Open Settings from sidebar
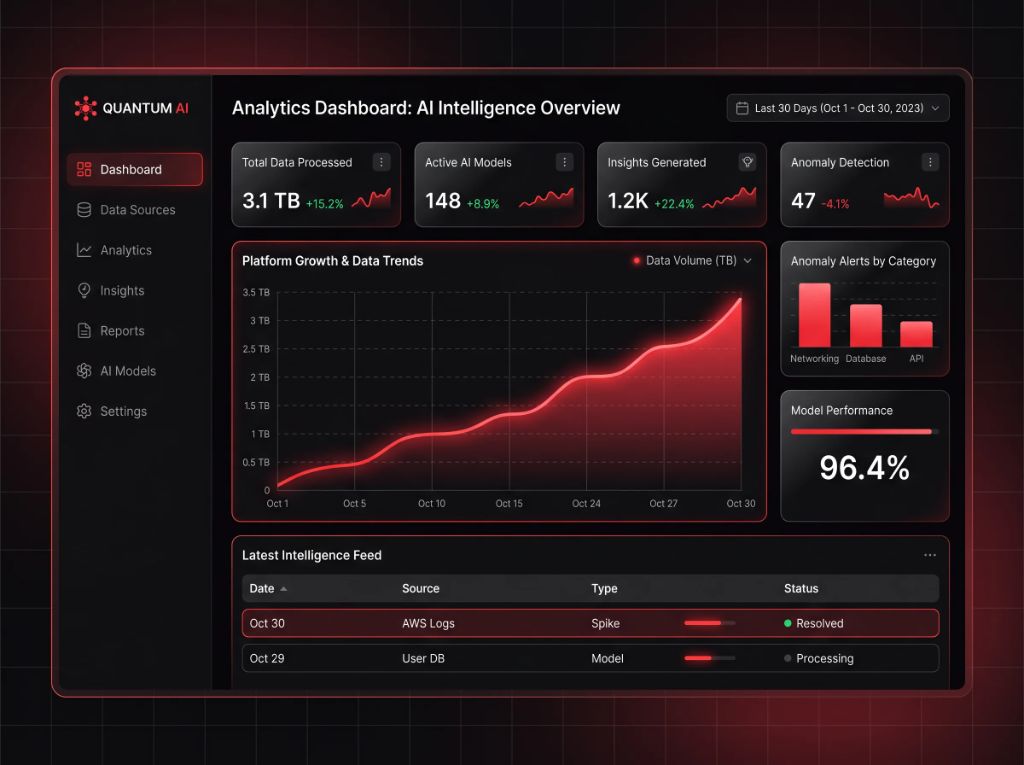This screenshot has height=765, width=1024. 135,412
